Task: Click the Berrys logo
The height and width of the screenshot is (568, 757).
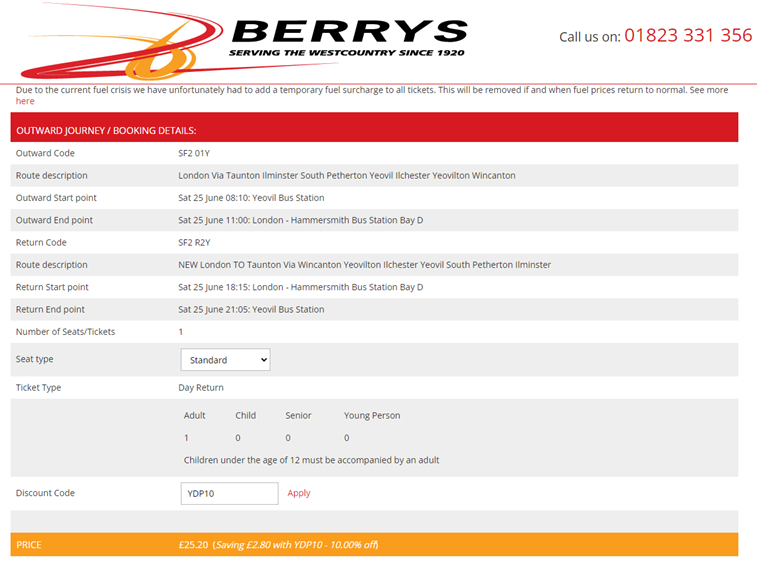Action: [244, 41]
